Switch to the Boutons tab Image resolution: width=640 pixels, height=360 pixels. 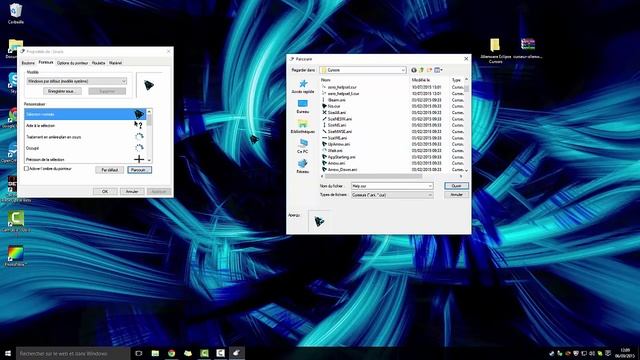tap(28, 63)
